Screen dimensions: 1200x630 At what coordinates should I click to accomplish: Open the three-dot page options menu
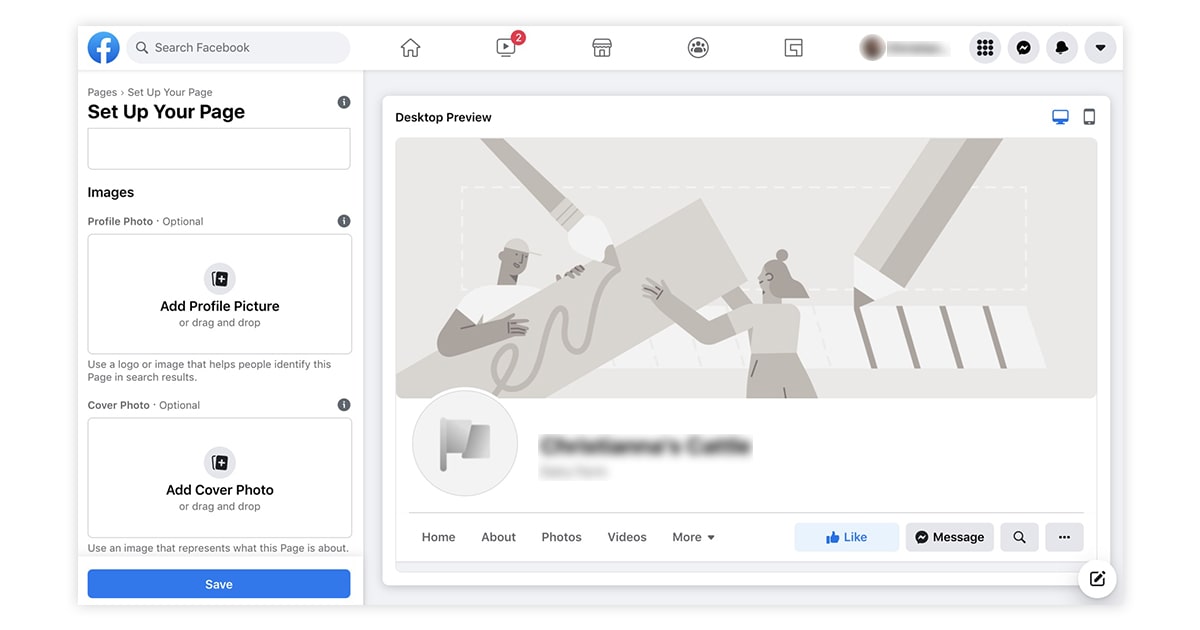1064,537
